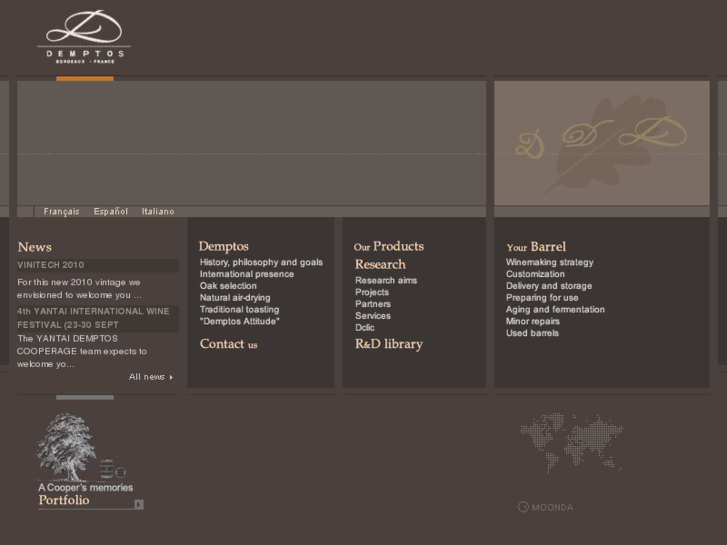The height and width of the screenshot is (545, 727).
Task: Open the Oak selection page
Action: pos(228,286)
